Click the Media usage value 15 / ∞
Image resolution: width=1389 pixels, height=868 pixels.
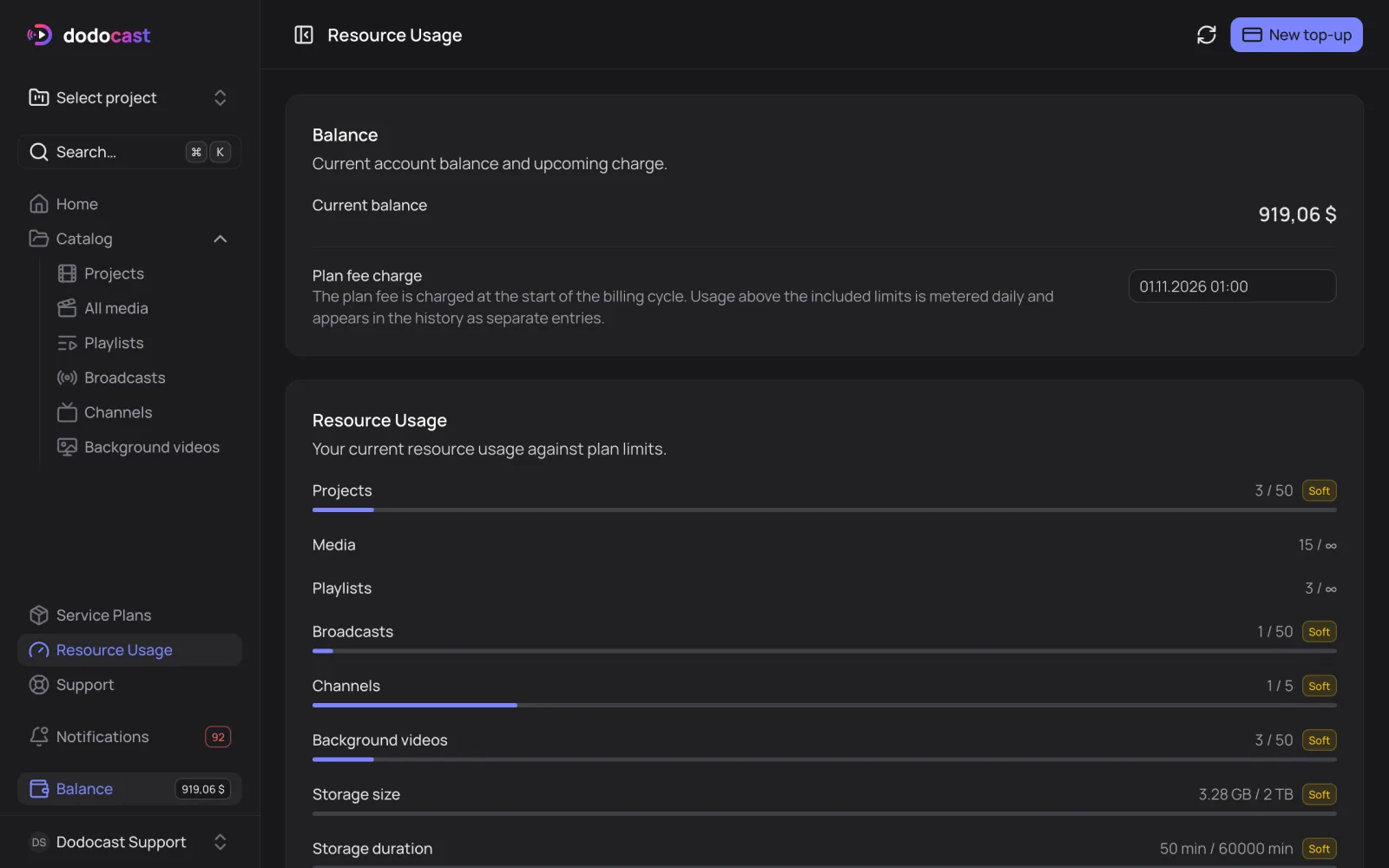(x=1317, y=545)
